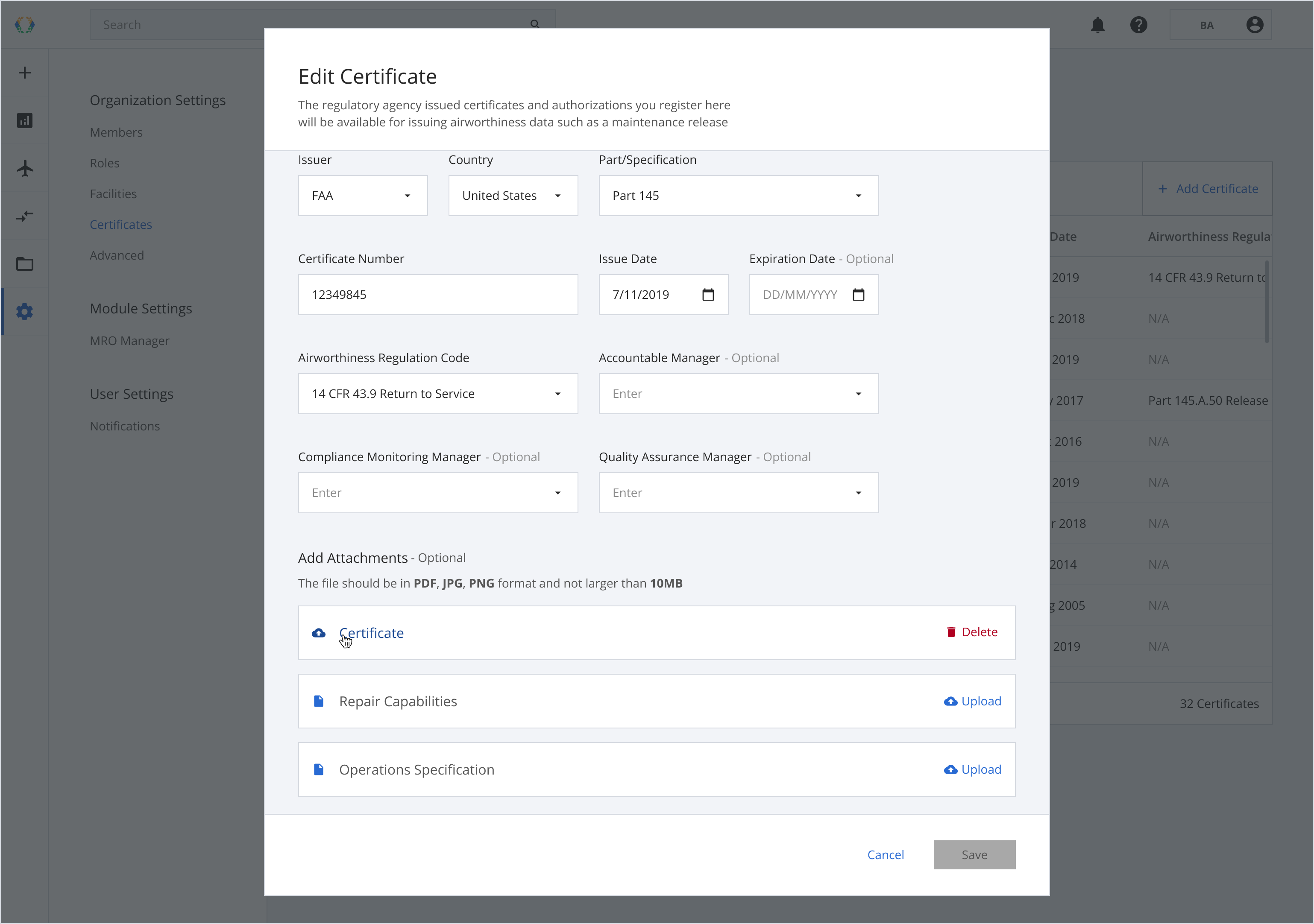
Task: Click file icon beside Repair Capabilities
Action: click(319, 702)
